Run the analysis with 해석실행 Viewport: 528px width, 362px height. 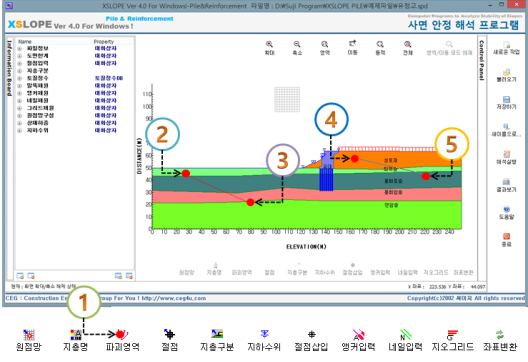[506, 154]
